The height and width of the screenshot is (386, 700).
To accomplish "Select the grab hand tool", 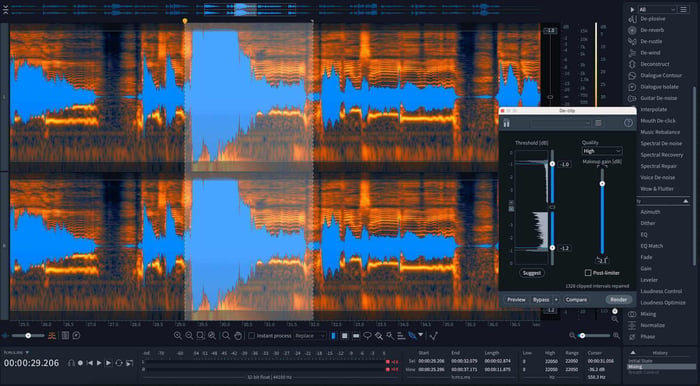I will pyautogui.click(x=238, y=336).
